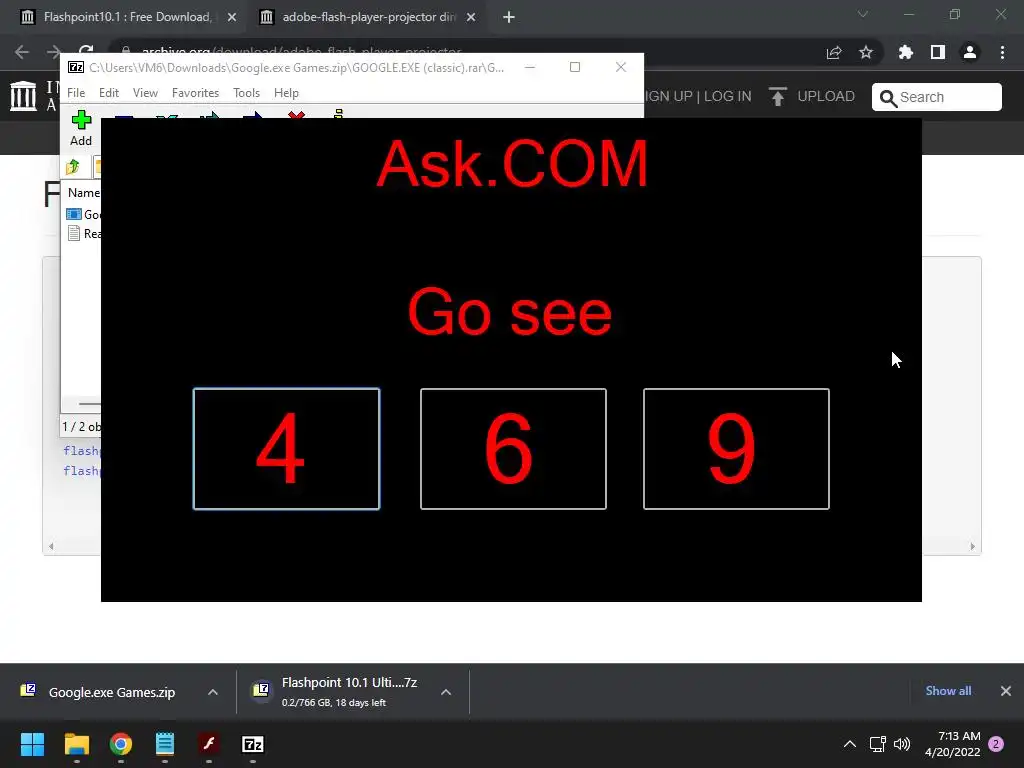Viewport: 1024px width, 768px height.
Task: Click the LOG IN link on Archive
Action: click(x=728, y=96)
